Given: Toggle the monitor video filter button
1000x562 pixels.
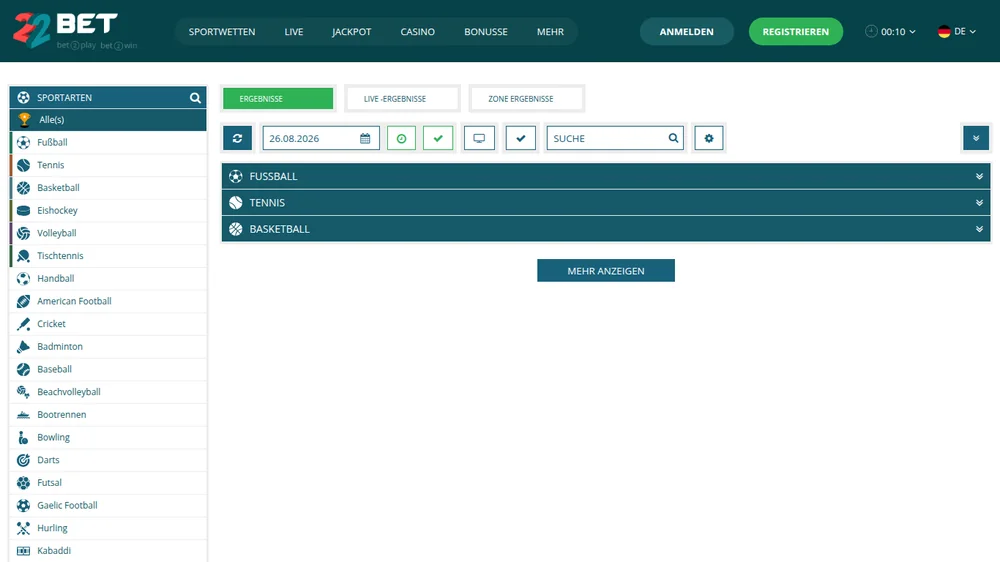Looking at the screenshot, I should point(479,138).
